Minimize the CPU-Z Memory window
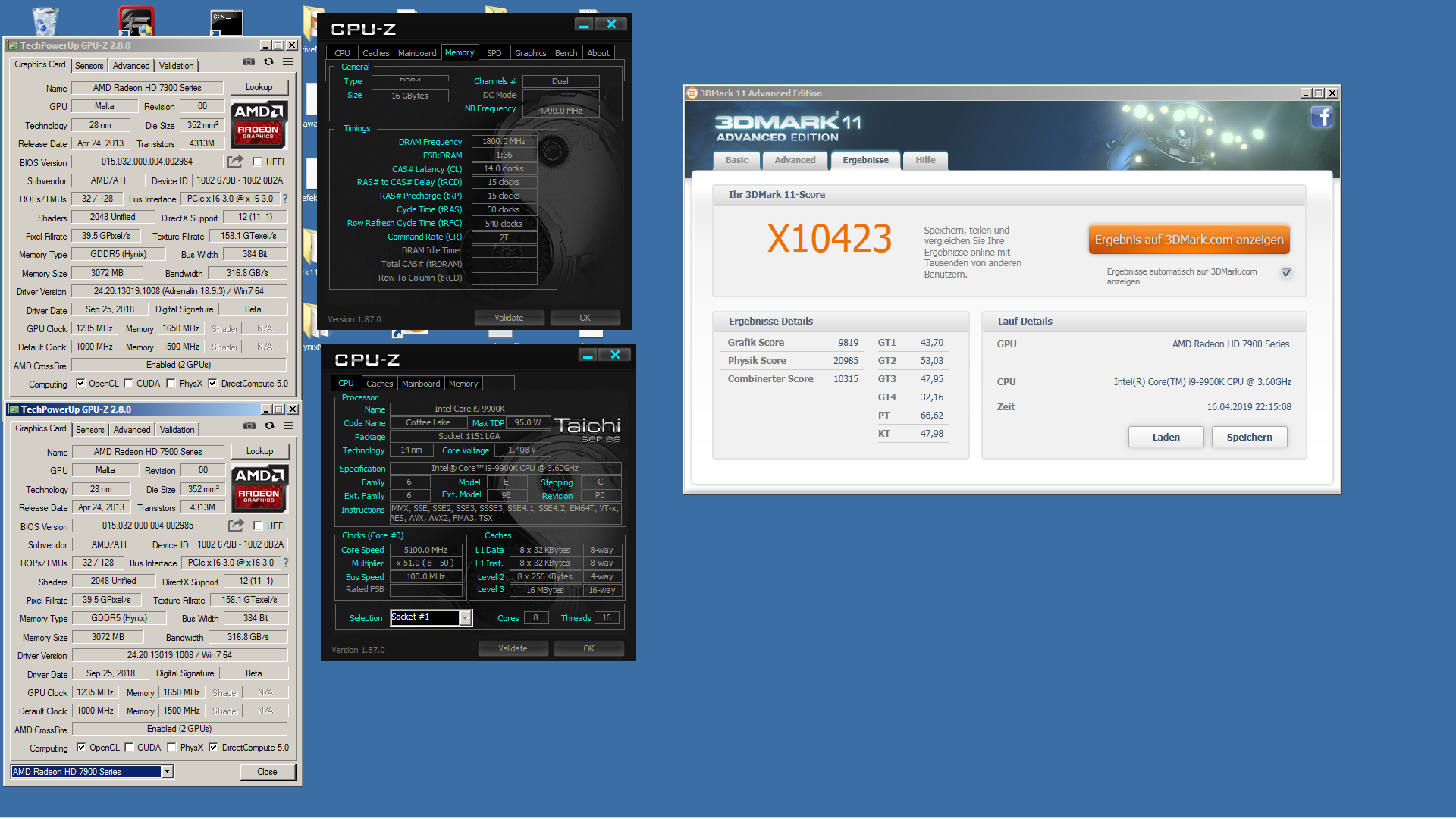Screen dimensions: 1456x819 click(584, 25)
